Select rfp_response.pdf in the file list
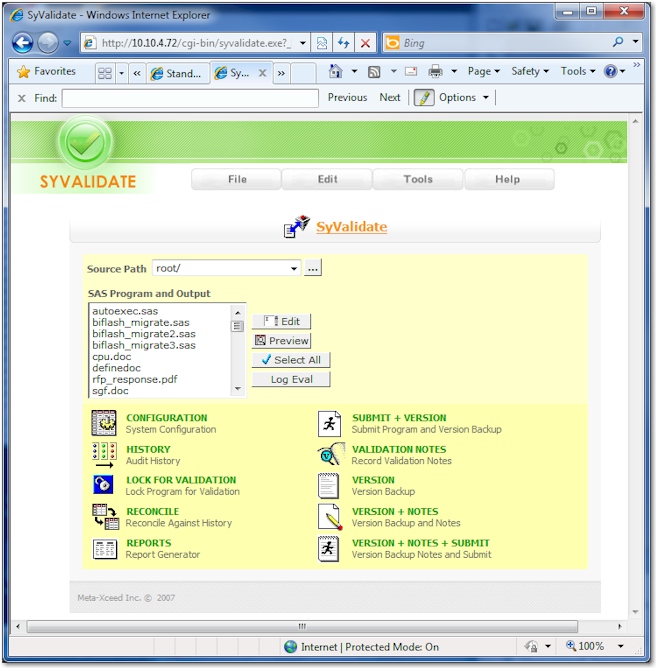 (x=134, y=379)
